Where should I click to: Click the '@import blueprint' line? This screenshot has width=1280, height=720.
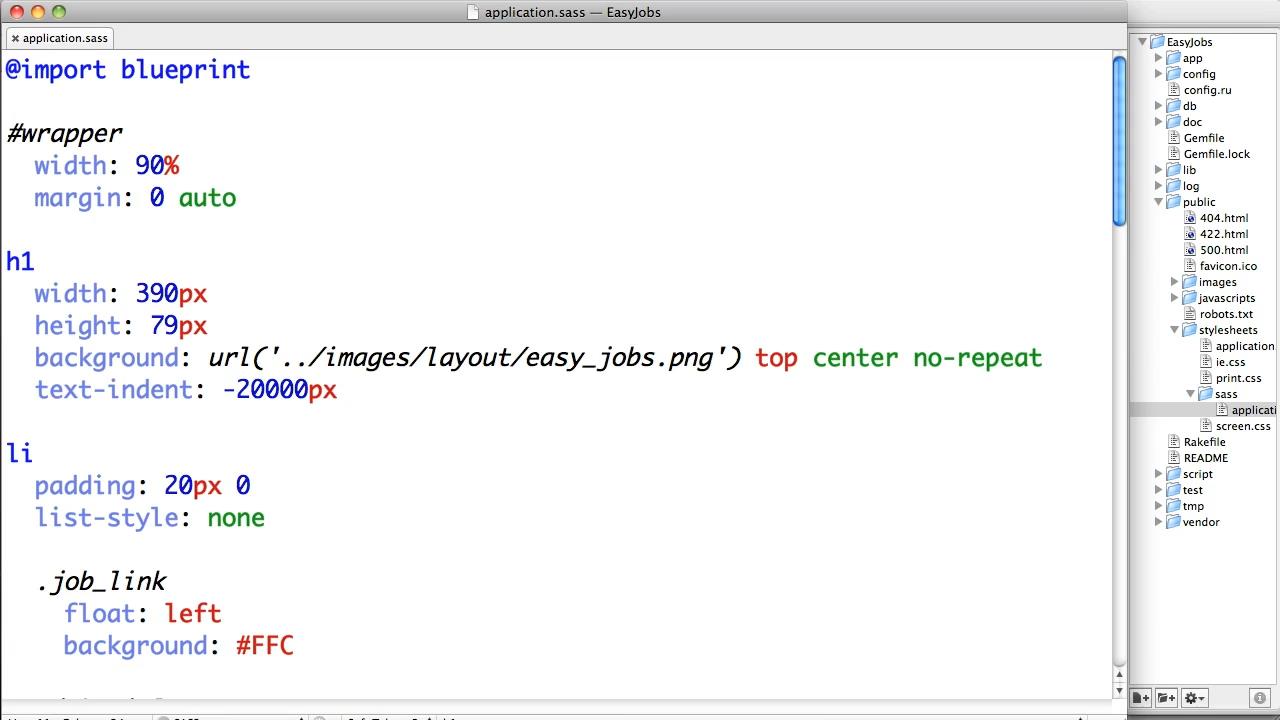[128, 70]
